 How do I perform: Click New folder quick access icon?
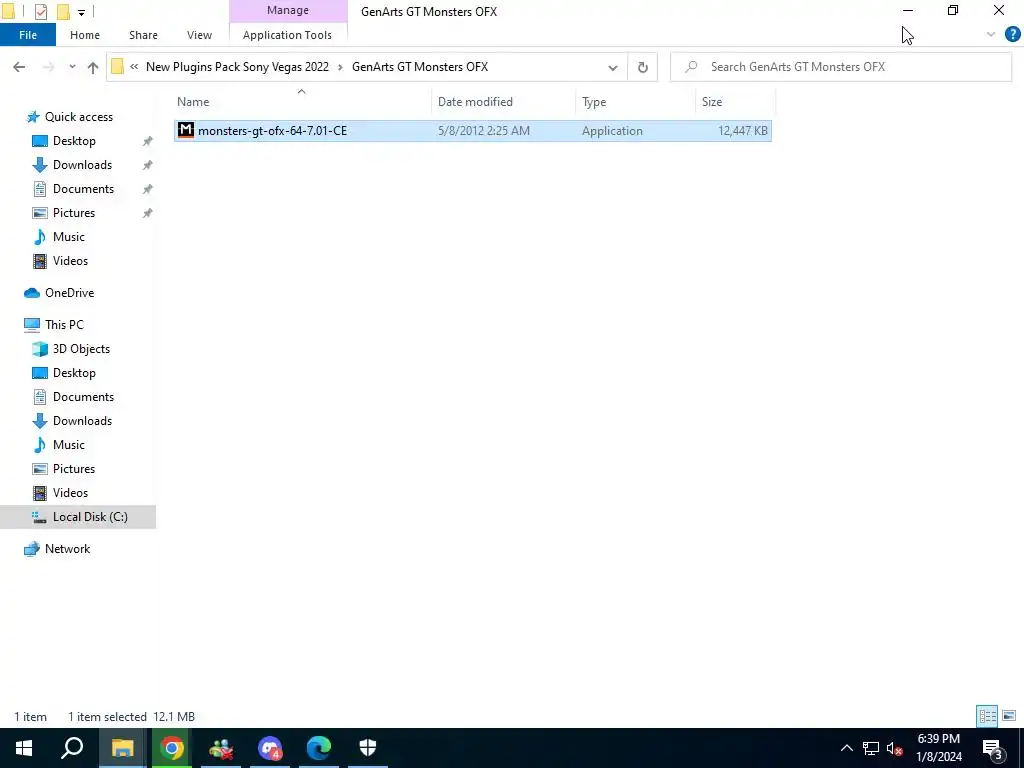[x=63, y=12]
